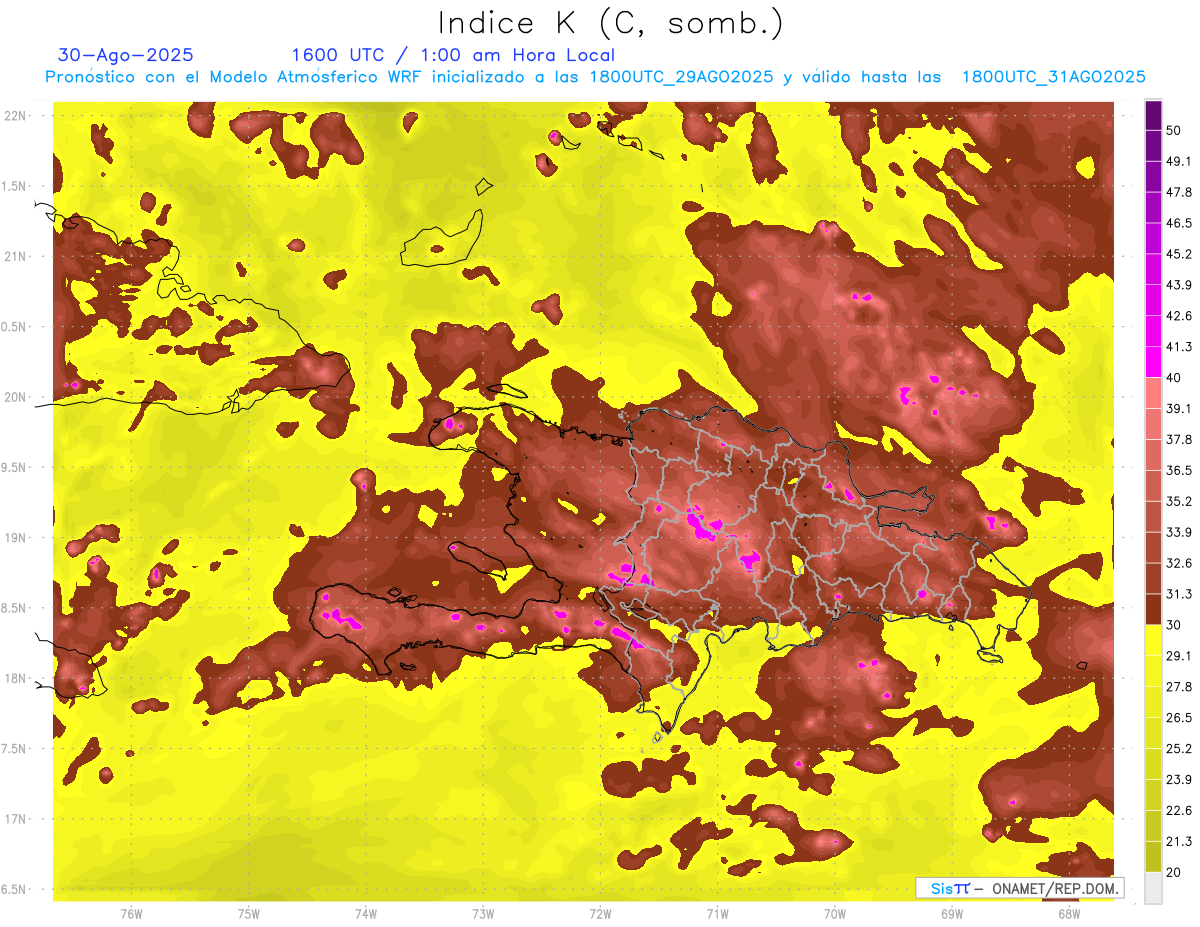Click the salmon colorbar segment between 39.1 and 40

pyautogui.click(x=1153, y=393)
